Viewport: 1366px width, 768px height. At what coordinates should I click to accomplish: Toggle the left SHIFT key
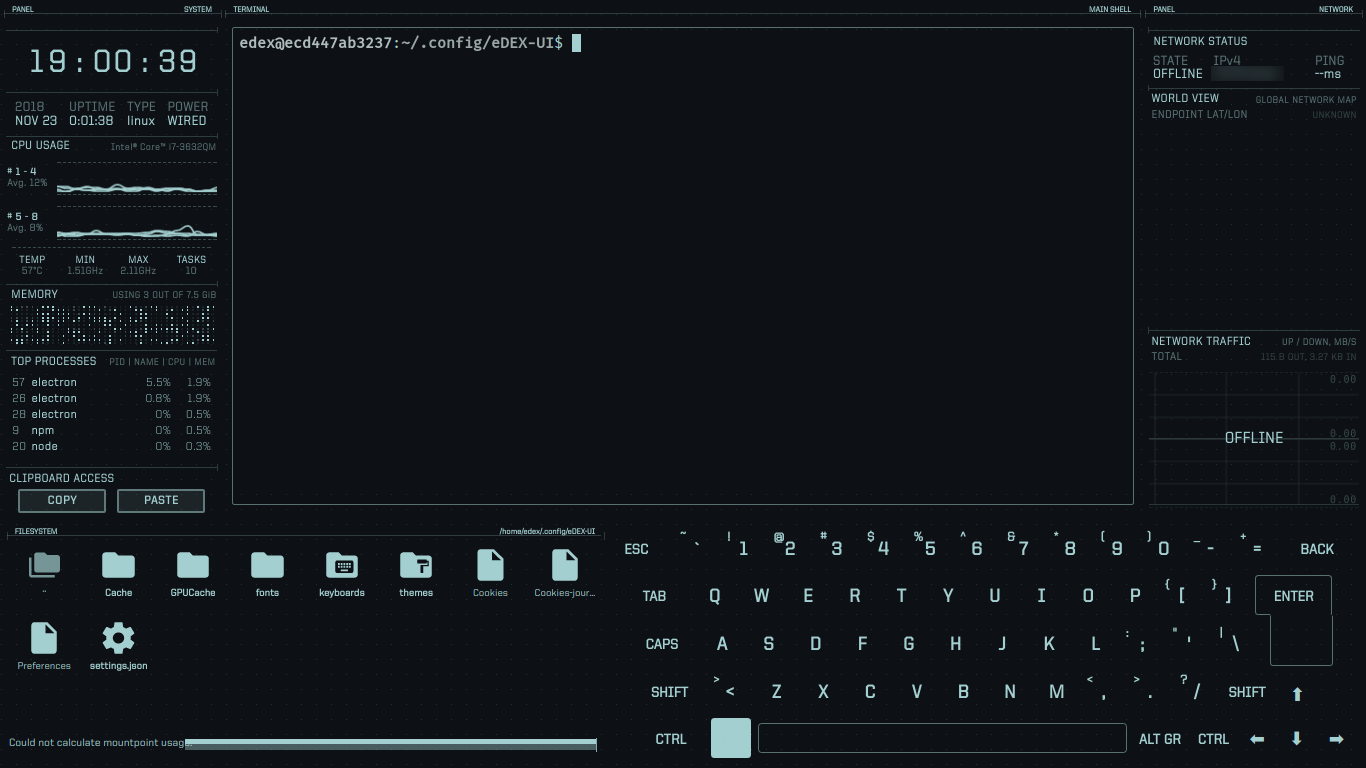tap(669, 692)
